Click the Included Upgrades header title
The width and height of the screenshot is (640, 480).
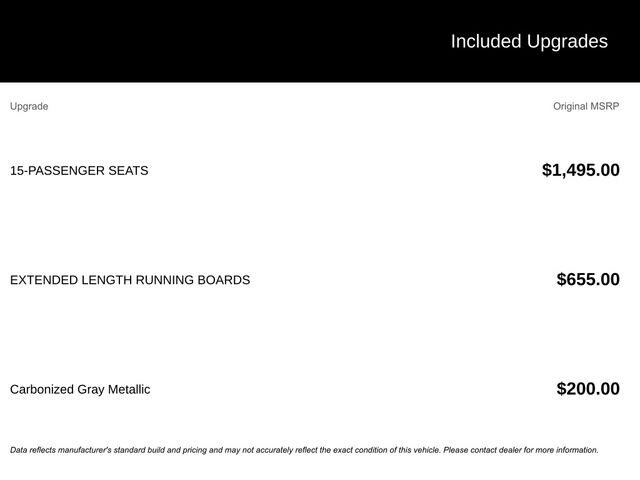tap(528, 41)
